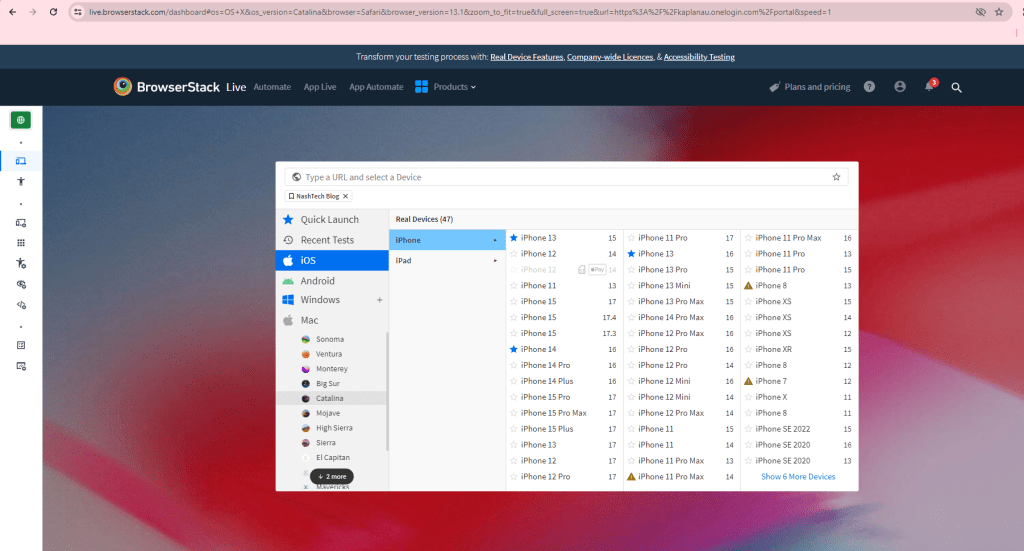Image resolution: width=1024 pixels, height=551 pixels.
Task: Open the Quick Launch section
Action: click(x=328, y=220)
